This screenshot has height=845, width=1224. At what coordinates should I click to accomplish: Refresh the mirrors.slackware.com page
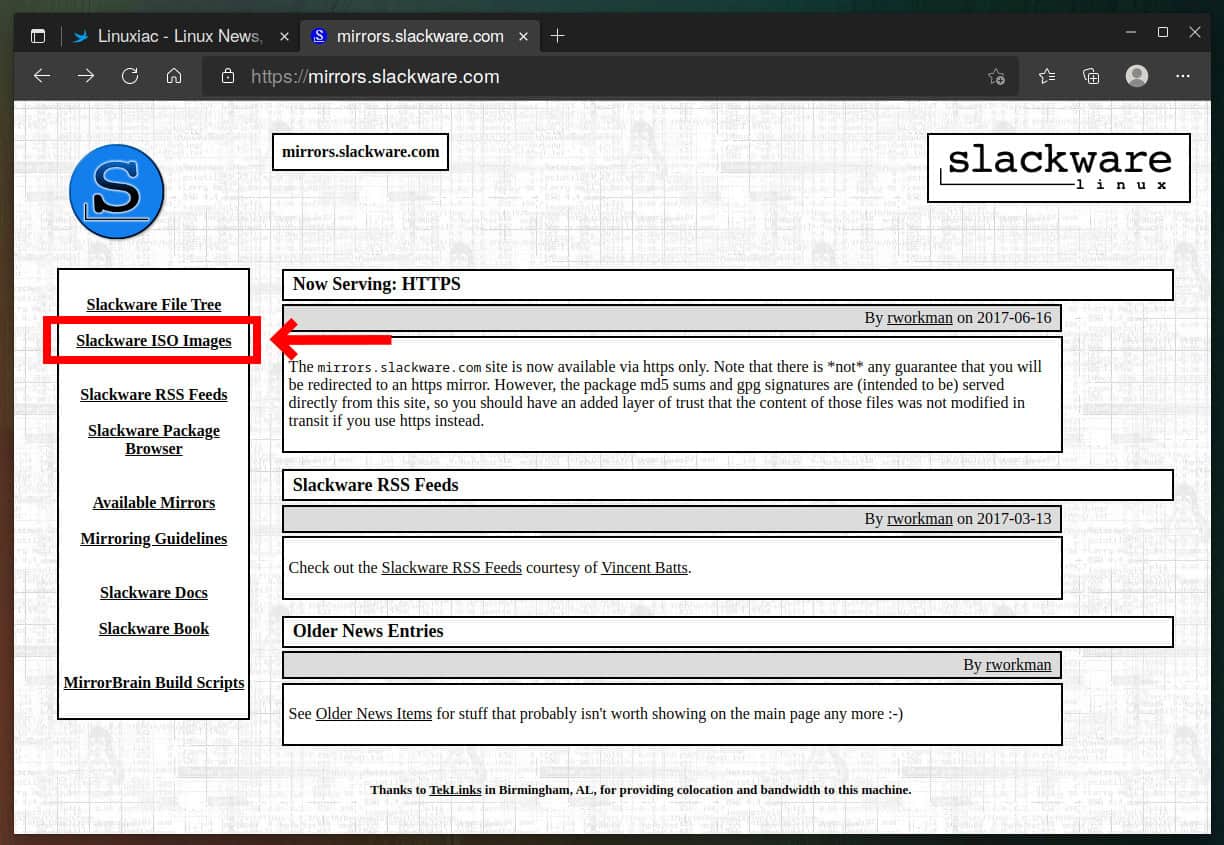(130, 76)
